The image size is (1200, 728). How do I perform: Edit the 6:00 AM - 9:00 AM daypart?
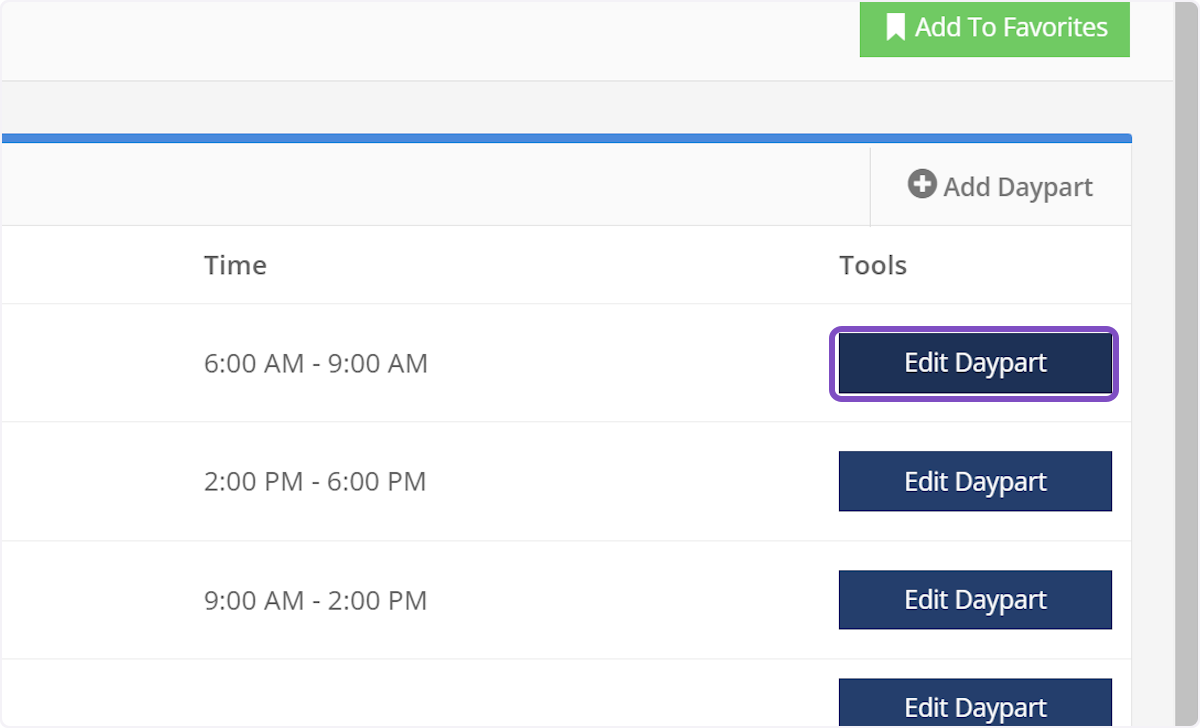click(974, 363)
